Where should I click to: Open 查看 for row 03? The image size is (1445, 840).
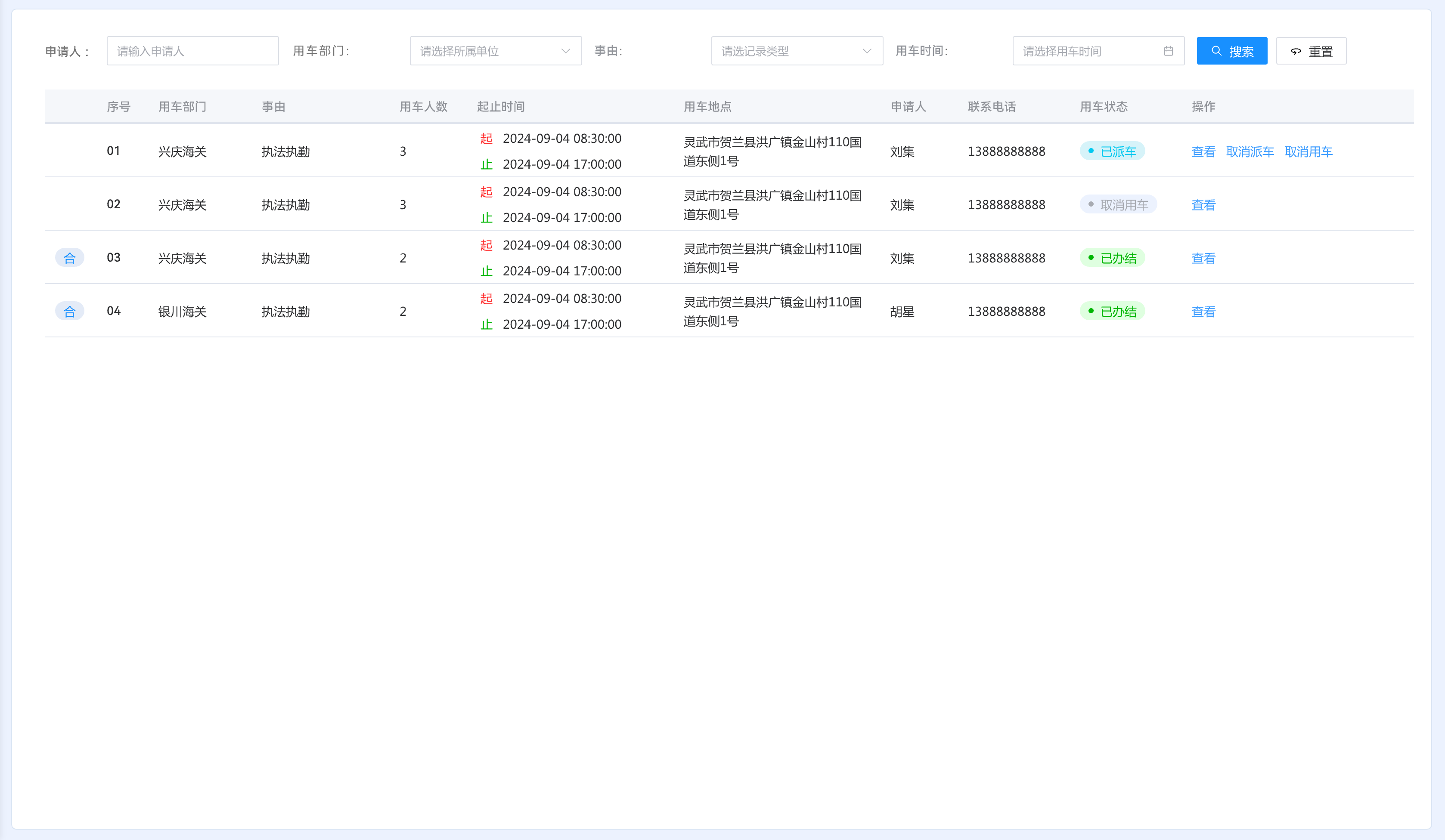click(x=1203, y=258)
